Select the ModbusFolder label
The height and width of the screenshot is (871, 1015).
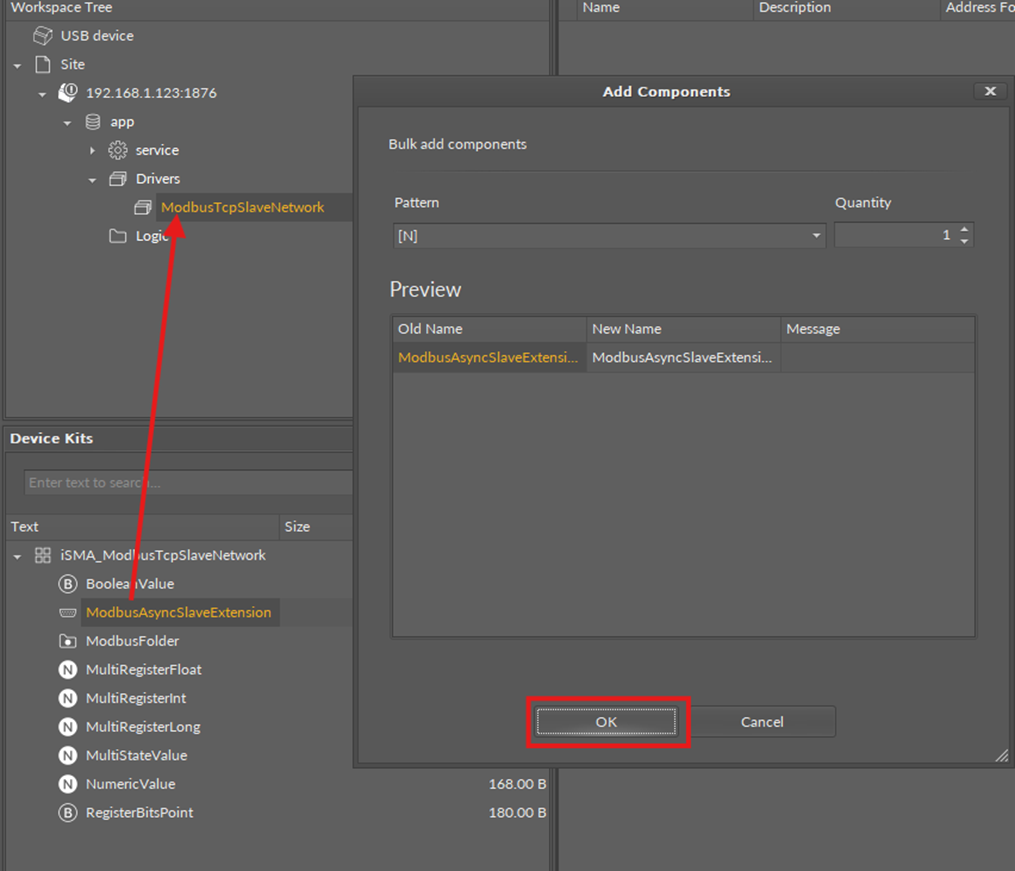[133, 641]
